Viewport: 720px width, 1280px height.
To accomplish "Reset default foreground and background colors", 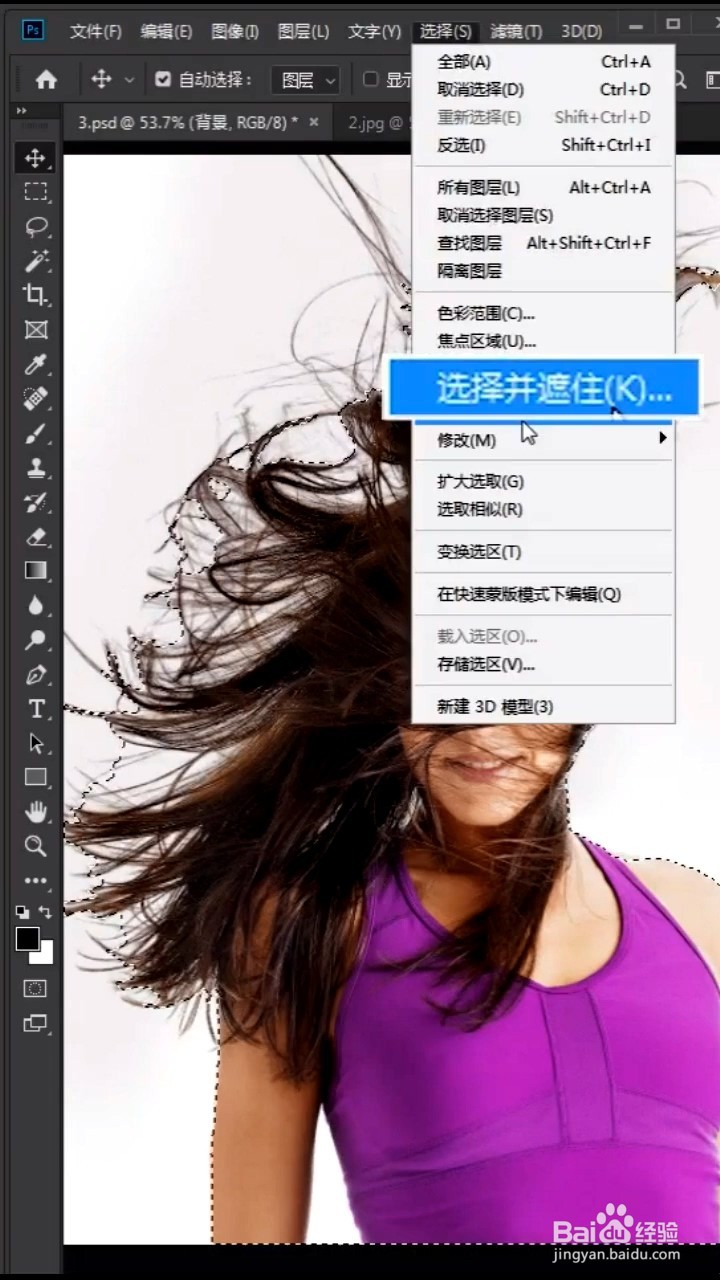I will pos(22,912).
